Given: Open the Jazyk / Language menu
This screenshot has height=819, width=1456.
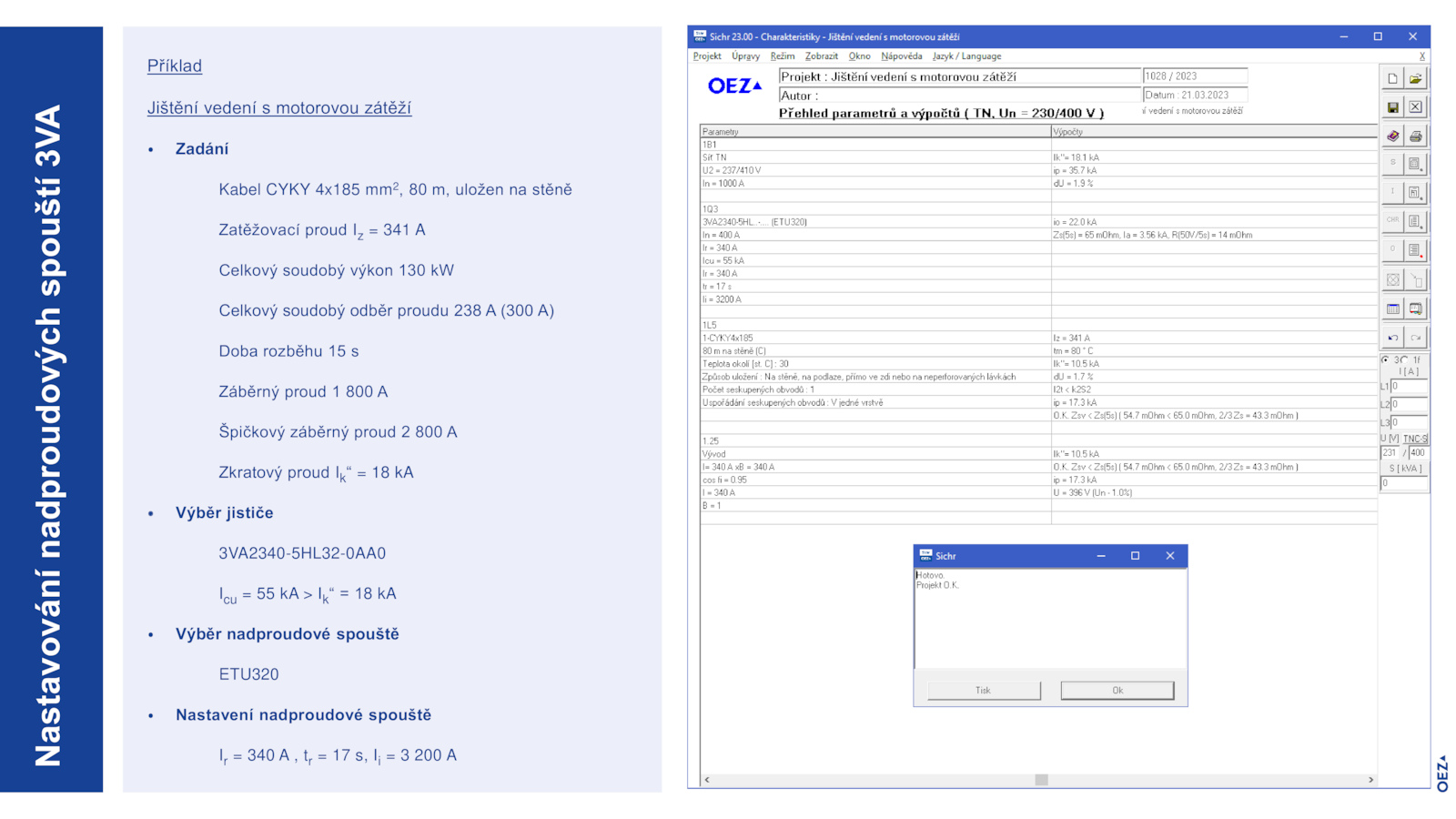Looking at the screenshot, I should point(966,56).
